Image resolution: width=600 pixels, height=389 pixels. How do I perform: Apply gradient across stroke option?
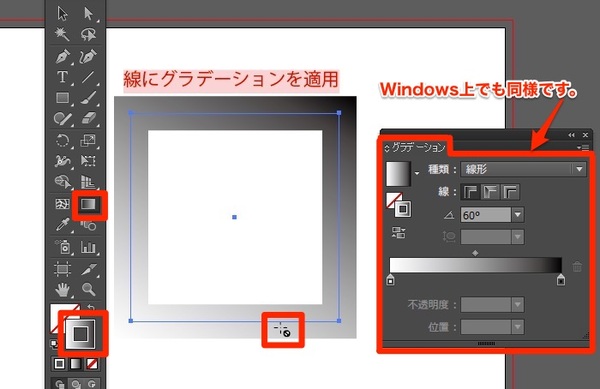[x=510, y=192]
